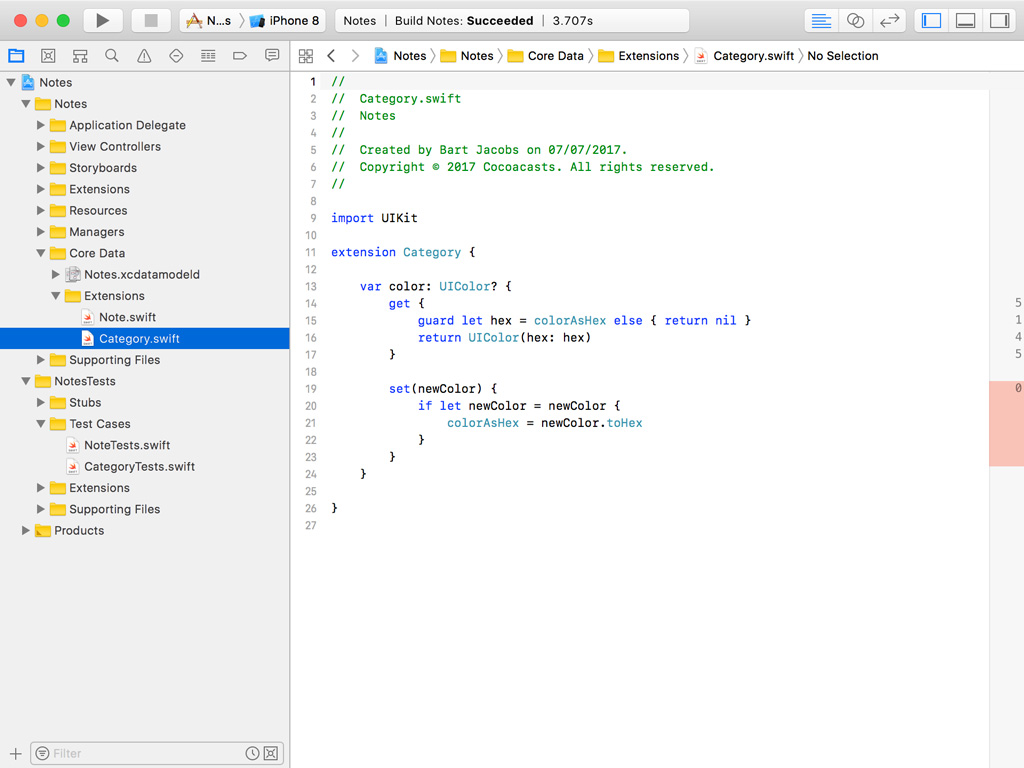
Task: Open the Symbol navigator
Action: 80,55
